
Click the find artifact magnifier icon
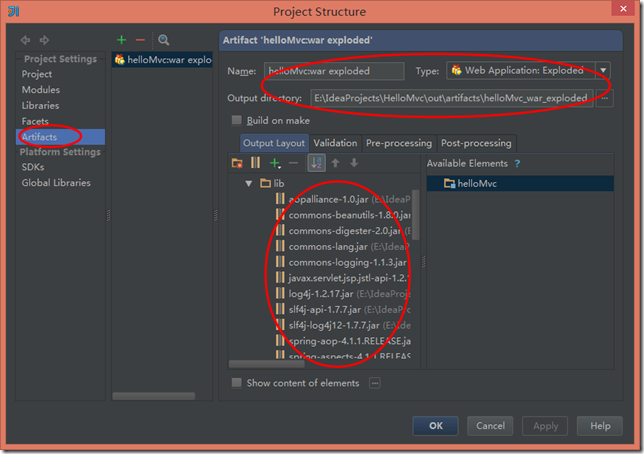[x=163, y=40]
